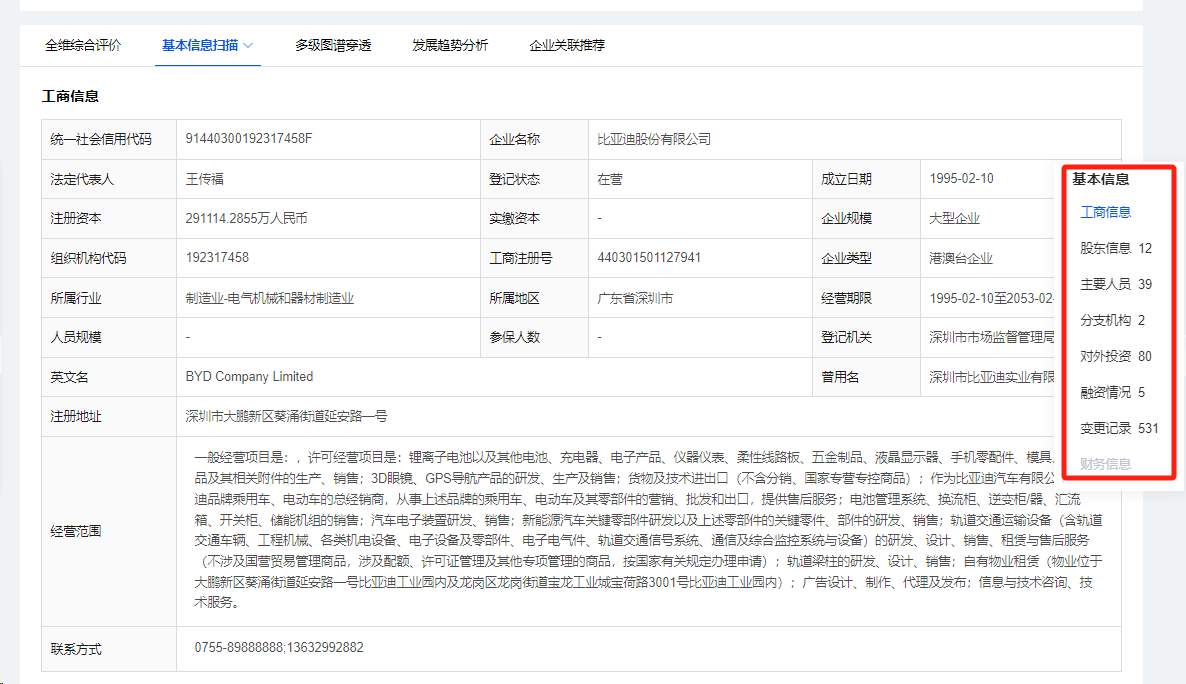This screenshot has height=684, width=1186.
Task: Open 对外投资 section showing 80 items
Action: click(1115, 356)
